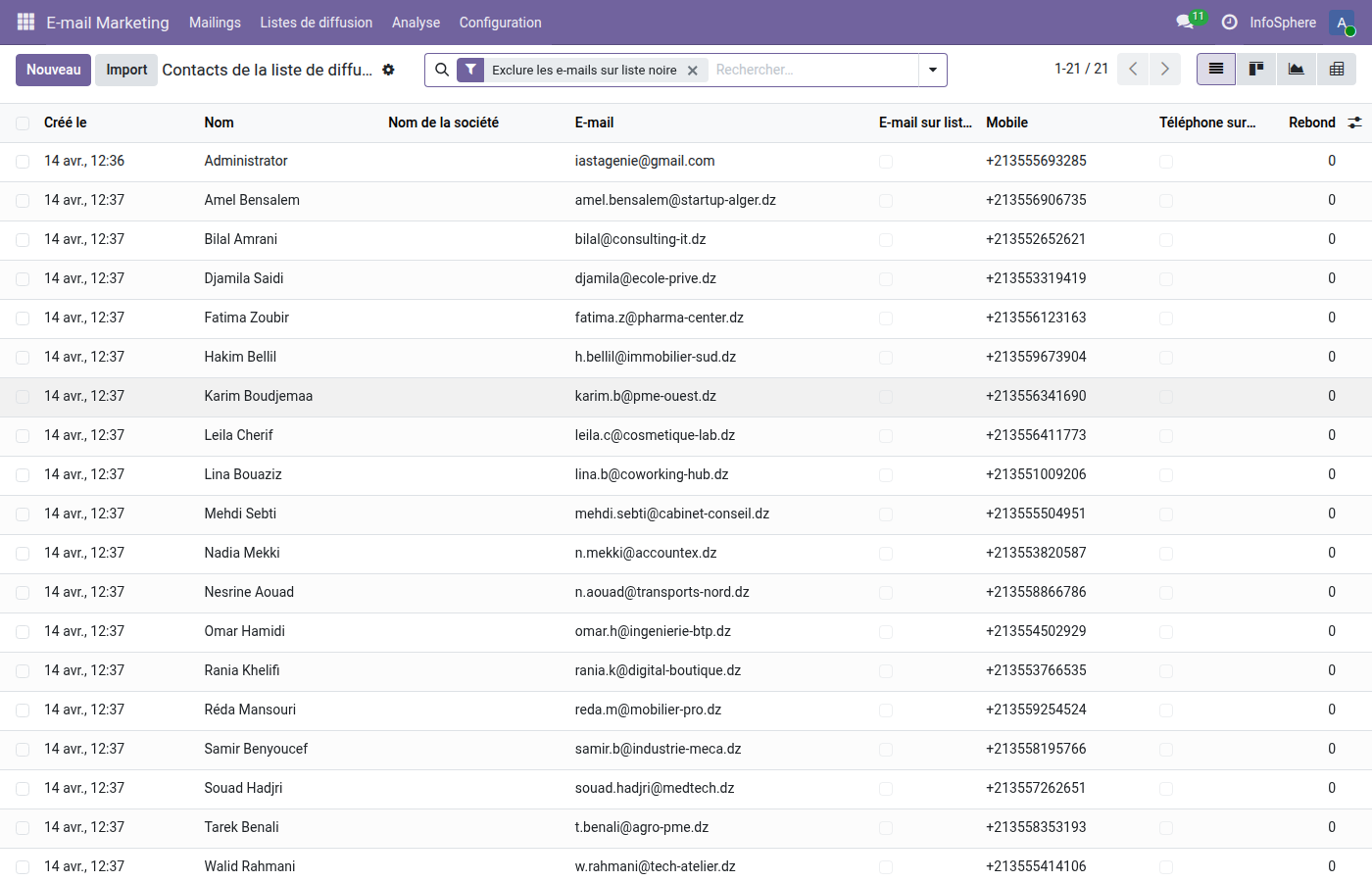The width and height of the screenshot is (1372, 882).
Task: Switch to the Graph view
Action: (1296, 70)
